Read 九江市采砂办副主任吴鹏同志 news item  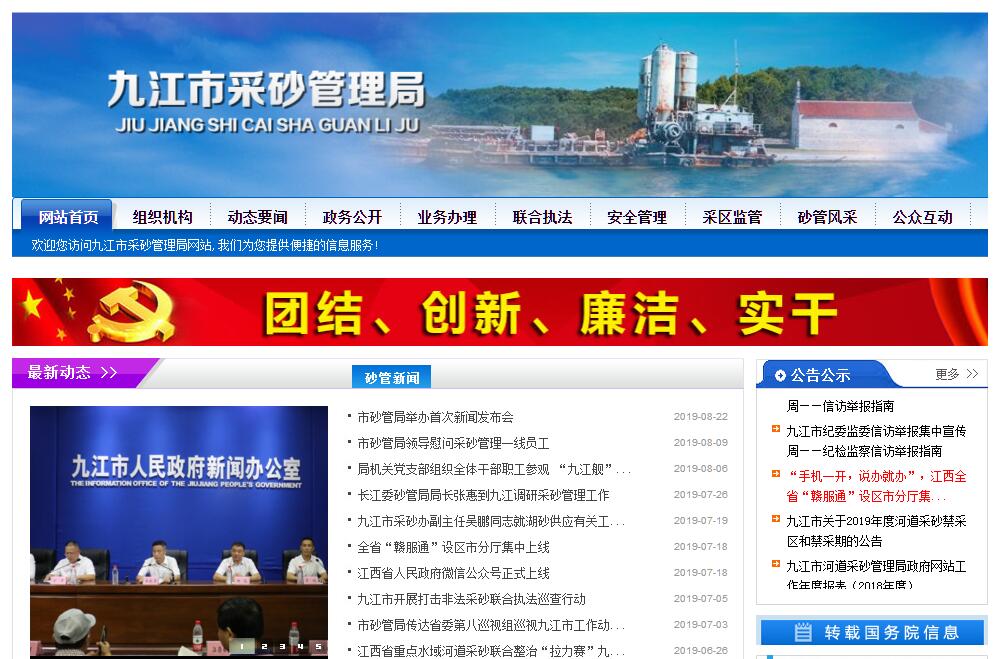(x=491, y=521)
